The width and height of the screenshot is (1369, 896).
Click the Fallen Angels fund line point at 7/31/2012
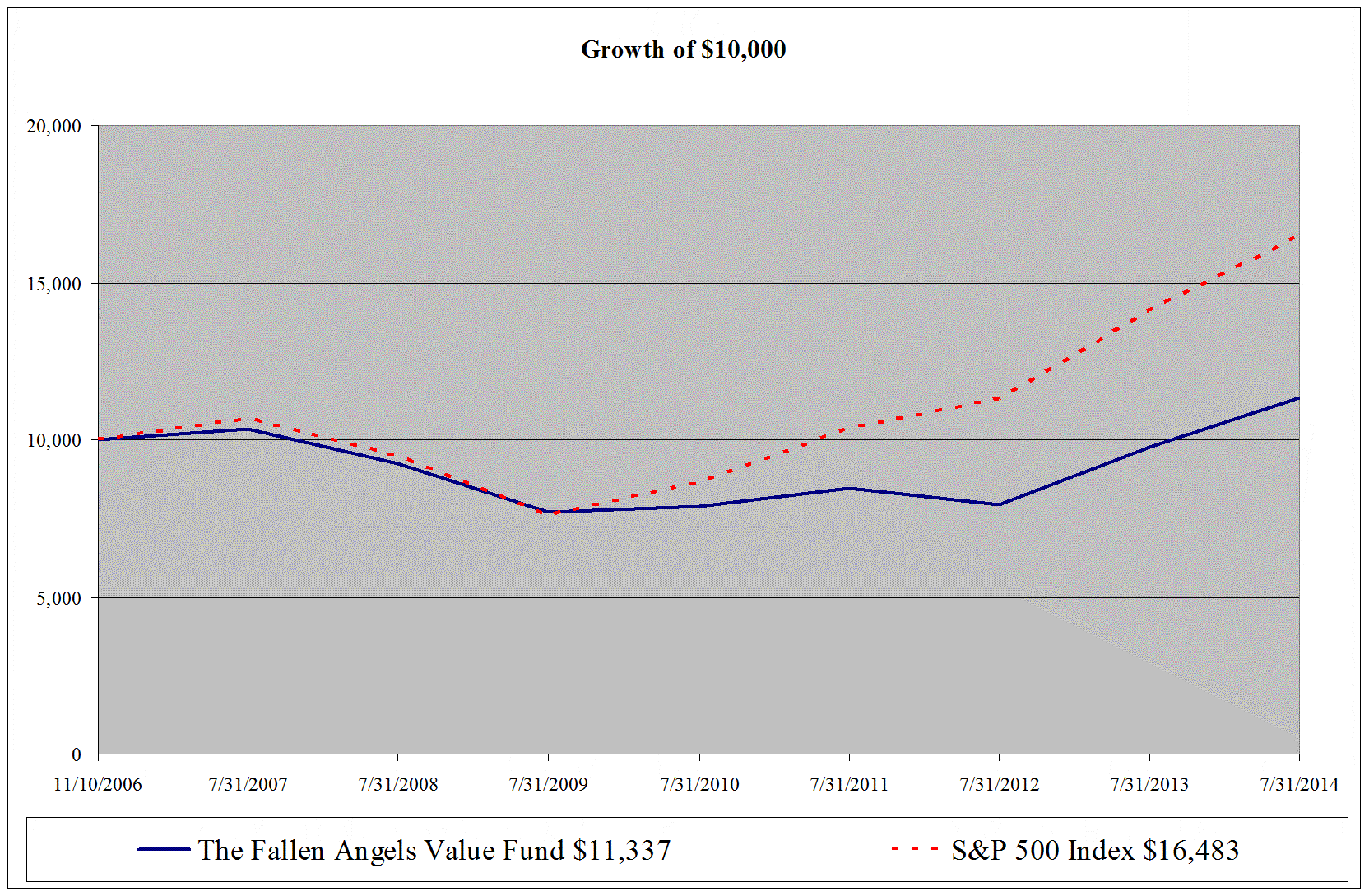pos(1000,504)
